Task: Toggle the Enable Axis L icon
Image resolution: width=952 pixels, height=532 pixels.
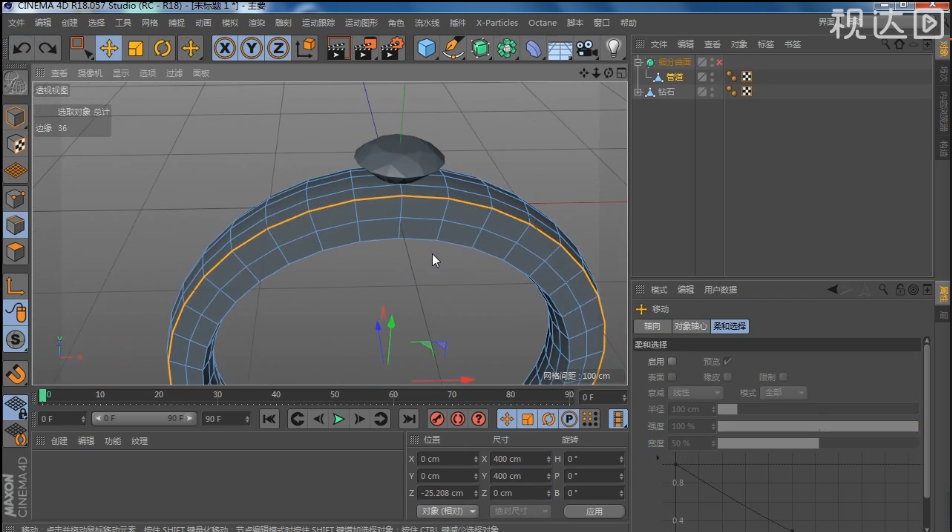Action: 15,285
